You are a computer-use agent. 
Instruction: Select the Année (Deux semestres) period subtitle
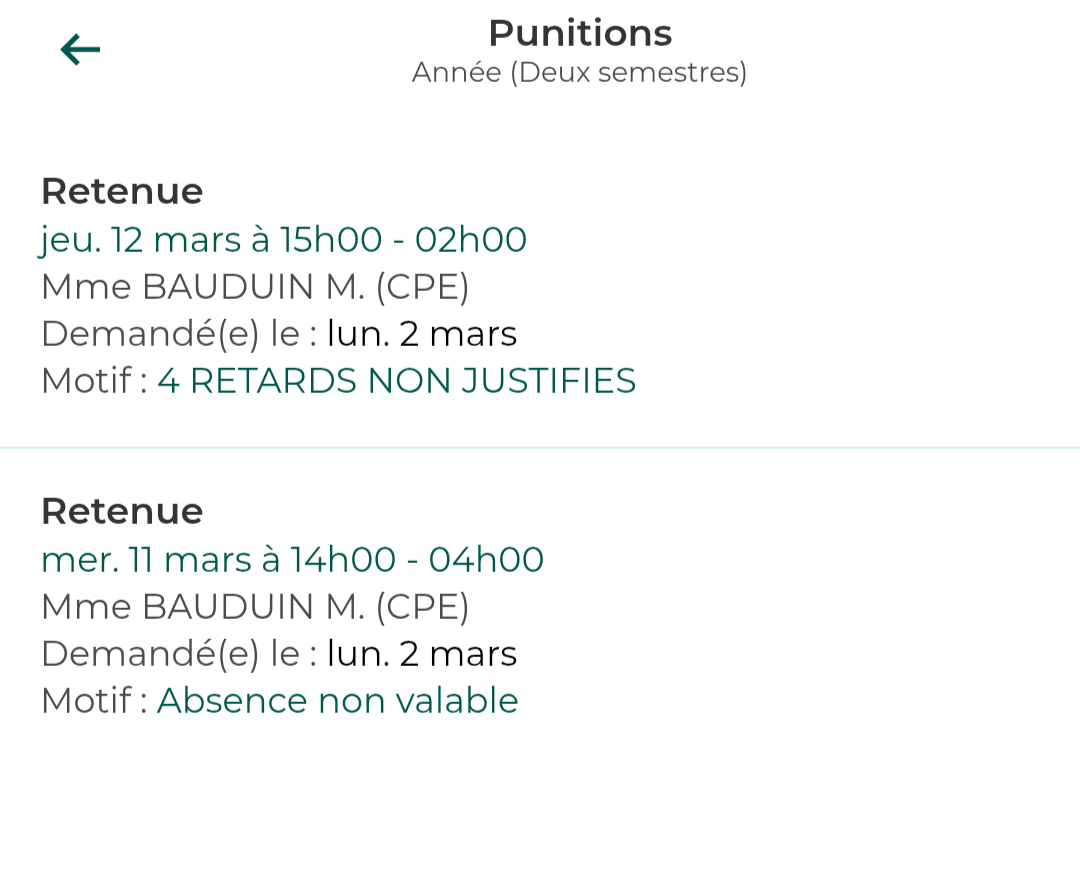tap(580, 72)
